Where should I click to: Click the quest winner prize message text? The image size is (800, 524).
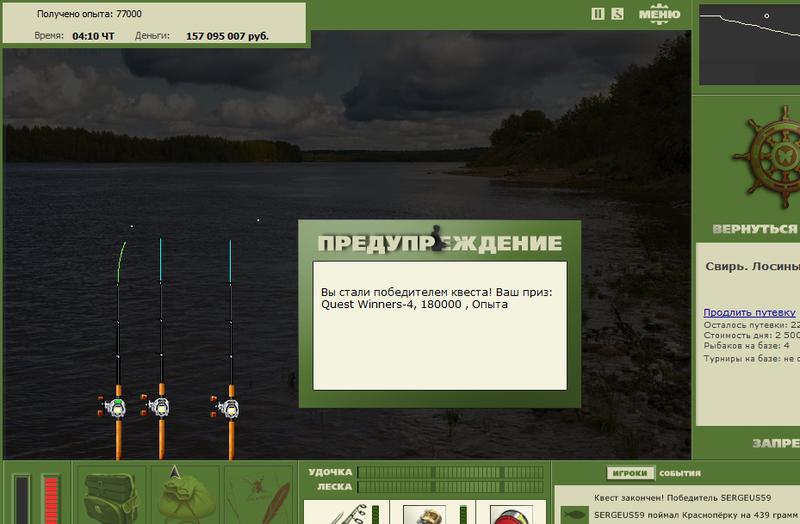coord(437,298)
